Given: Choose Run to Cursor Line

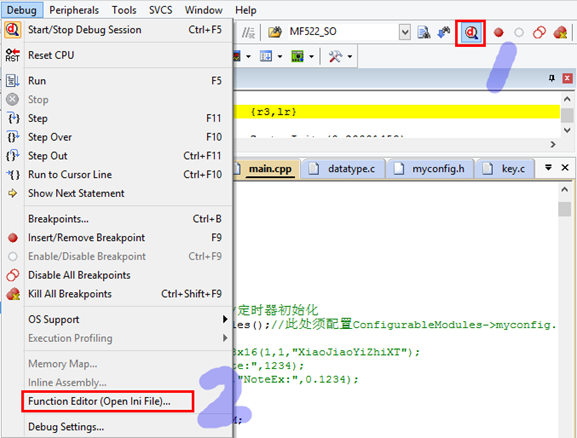Looking at the screenshot, I should (117, 174).
